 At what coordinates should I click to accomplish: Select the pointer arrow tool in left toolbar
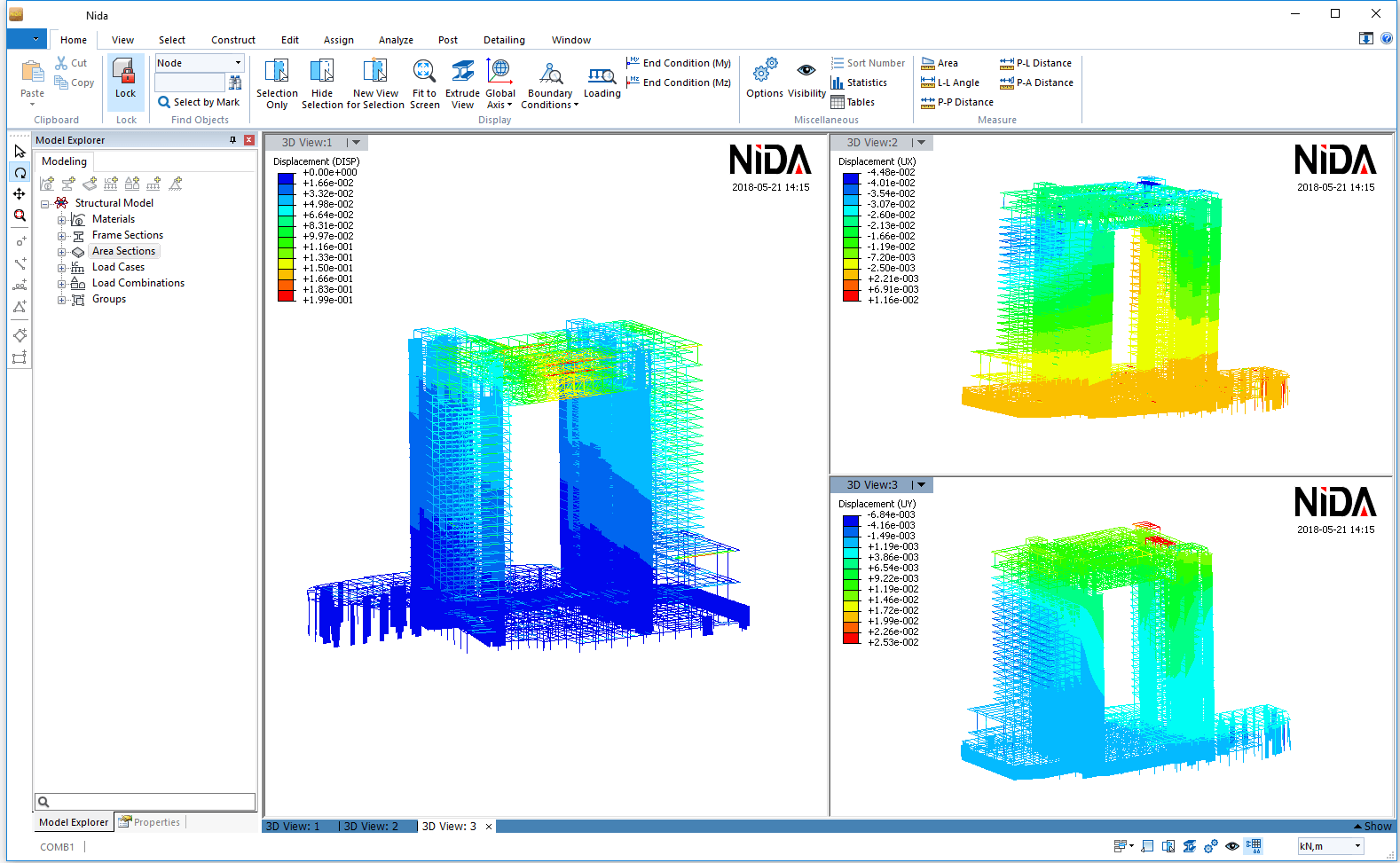20,152
